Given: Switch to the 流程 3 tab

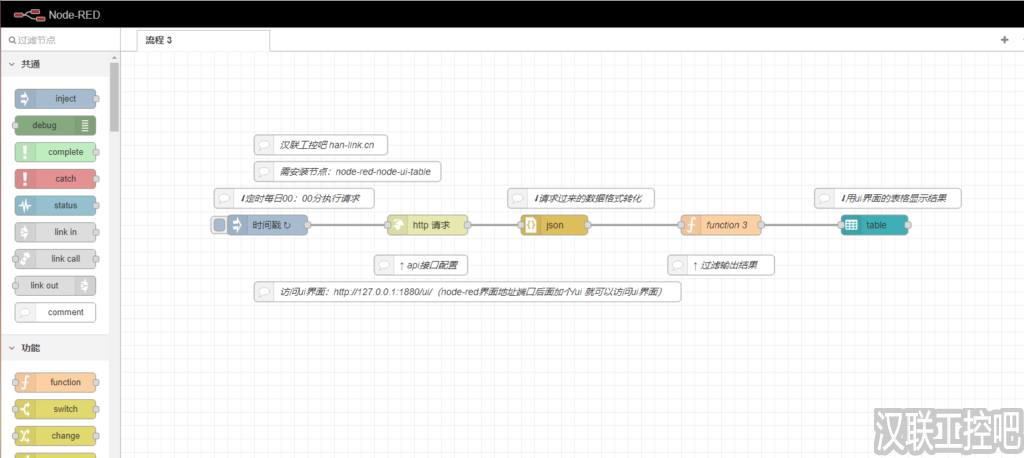Looking at the screenshot, I should point(204,40).
